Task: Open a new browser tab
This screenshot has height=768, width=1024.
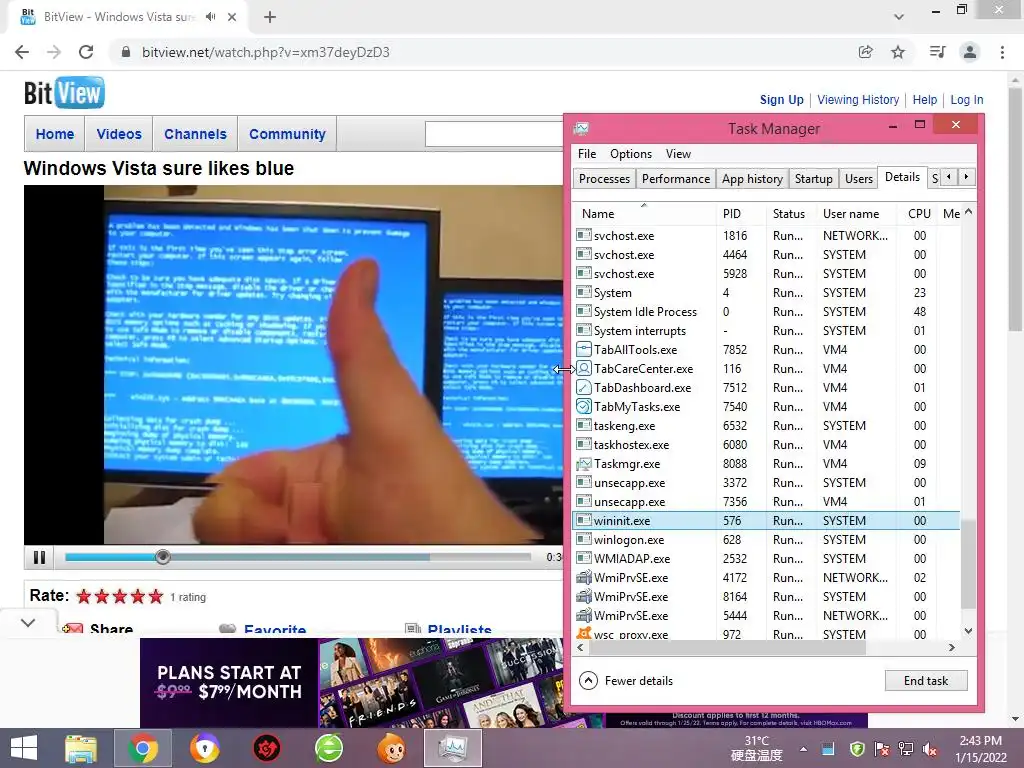Action: tap(270, 17)
